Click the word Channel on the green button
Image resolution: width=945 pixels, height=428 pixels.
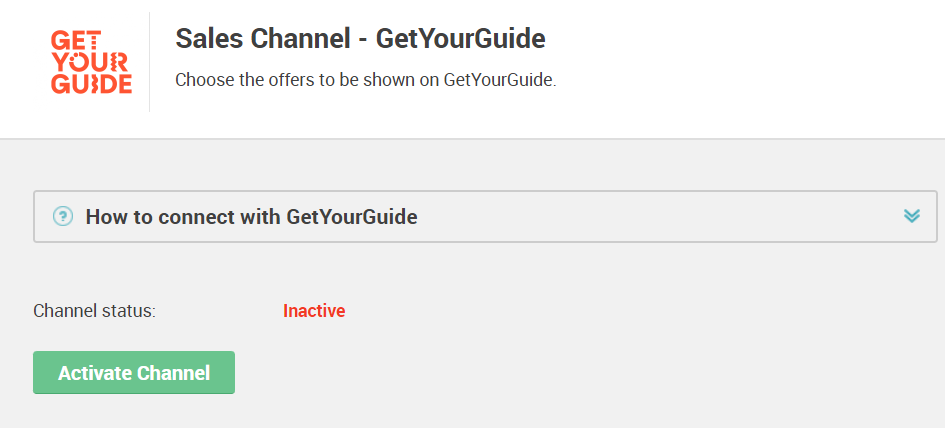174,373
